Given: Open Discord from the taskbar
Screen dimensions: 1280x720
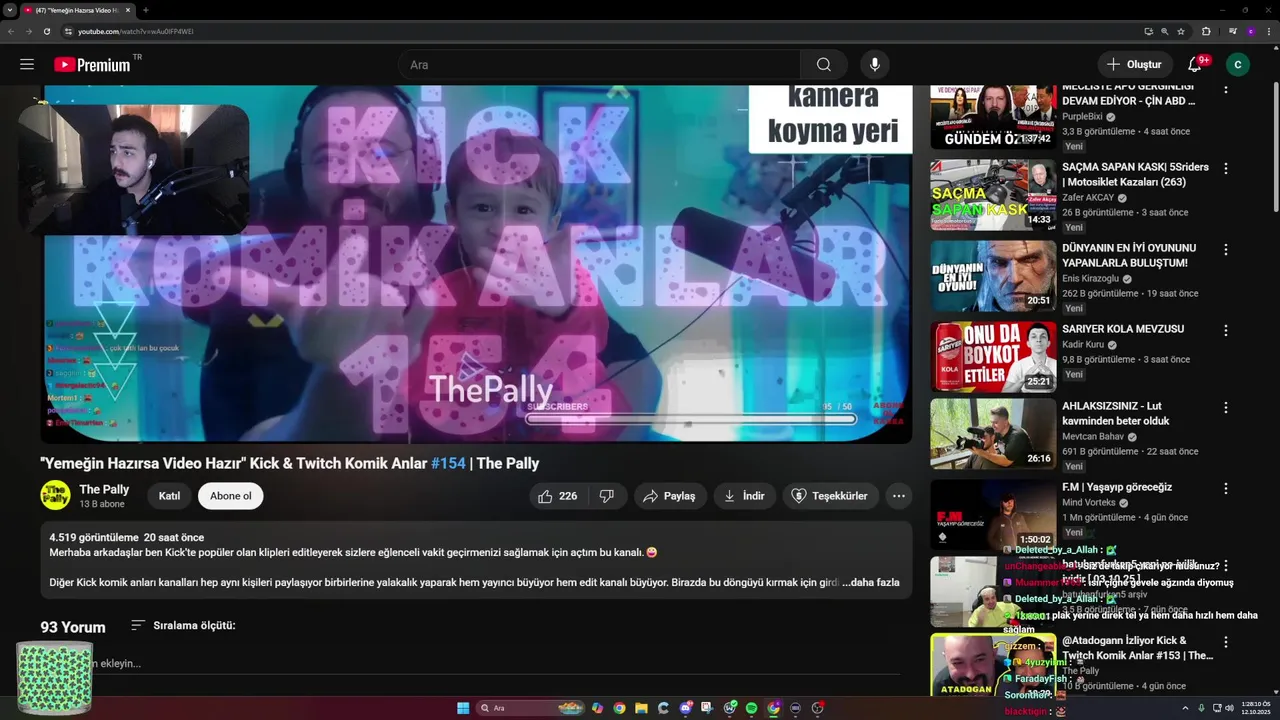Looking at the screenshot, I should click(685, 708).
